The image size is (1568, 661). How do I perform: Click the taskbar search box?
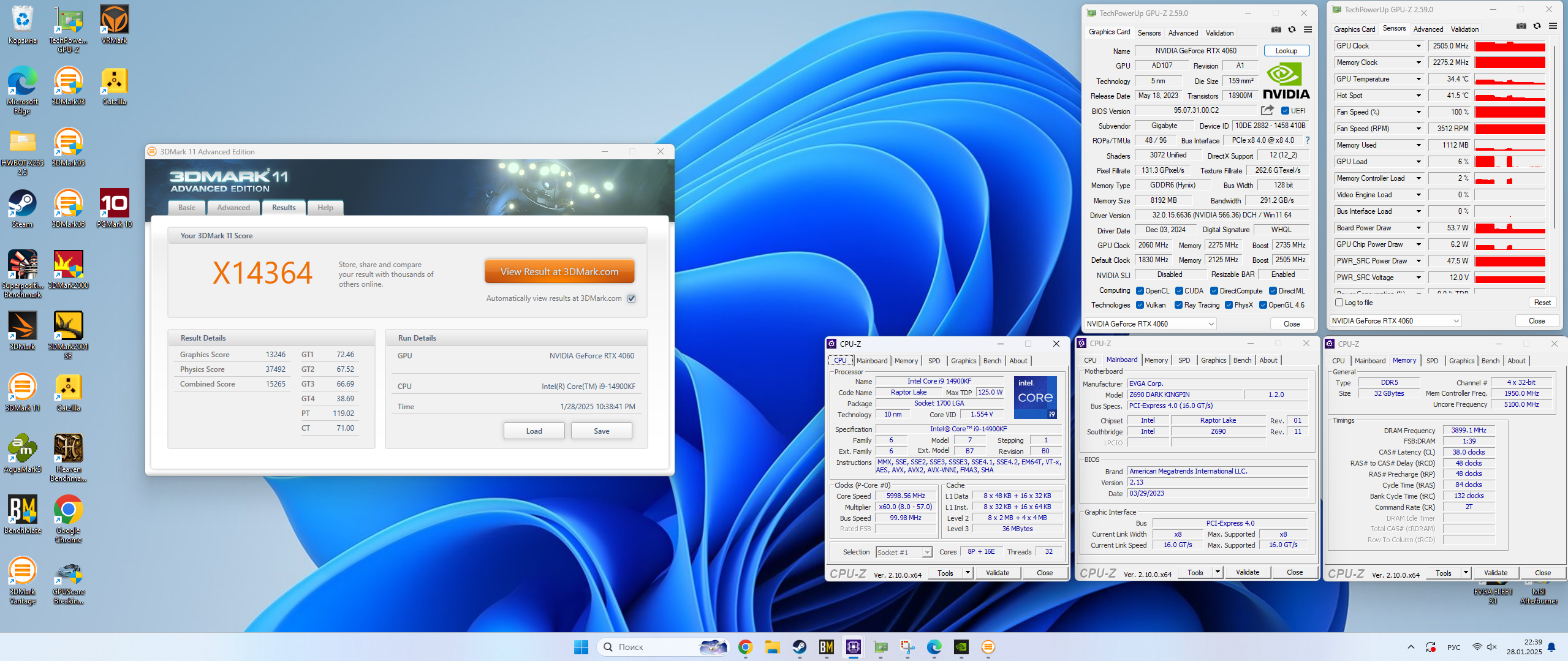[664, 647]
